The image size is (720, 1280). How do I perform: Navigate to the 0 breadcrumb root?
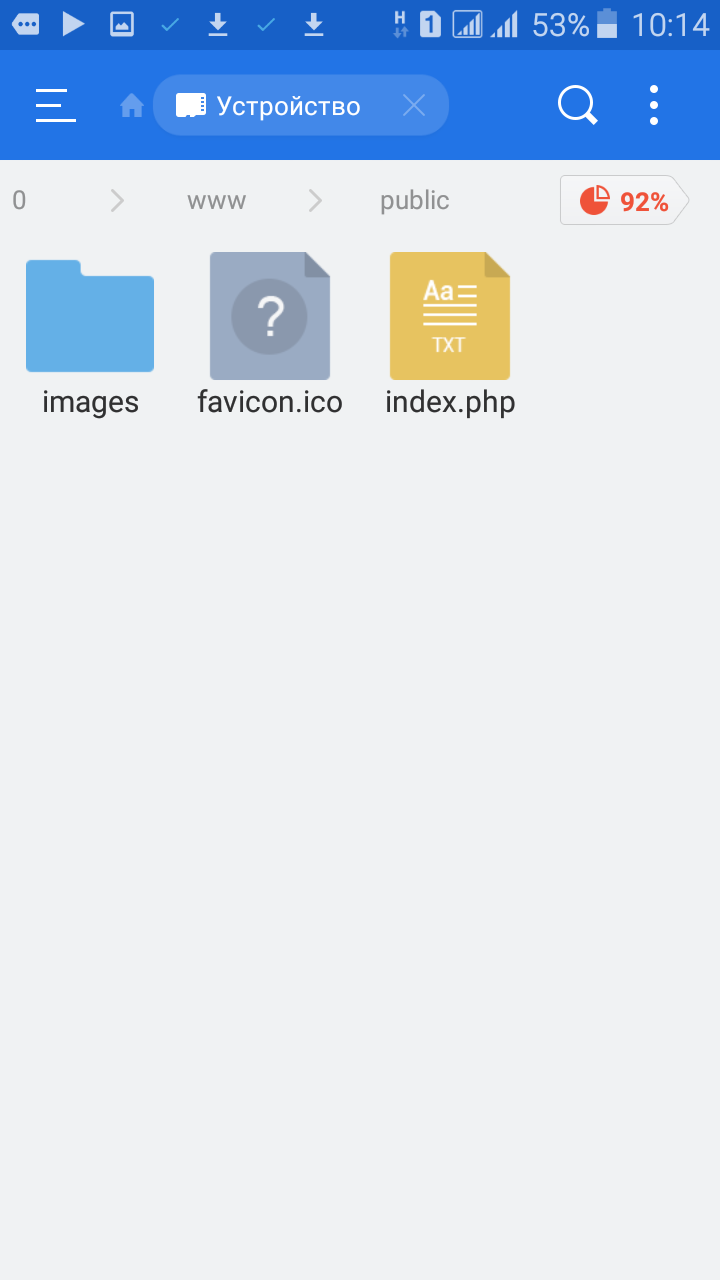(x=19, y=201)
